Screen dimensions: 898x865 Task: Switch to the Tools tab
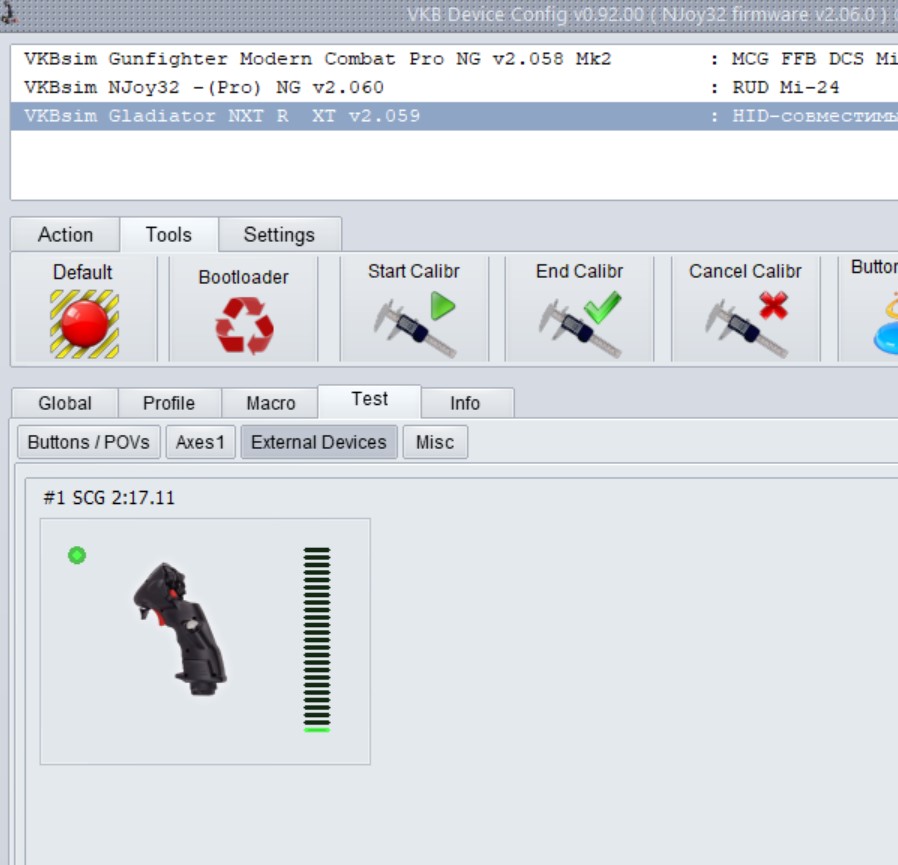(168, 235)
